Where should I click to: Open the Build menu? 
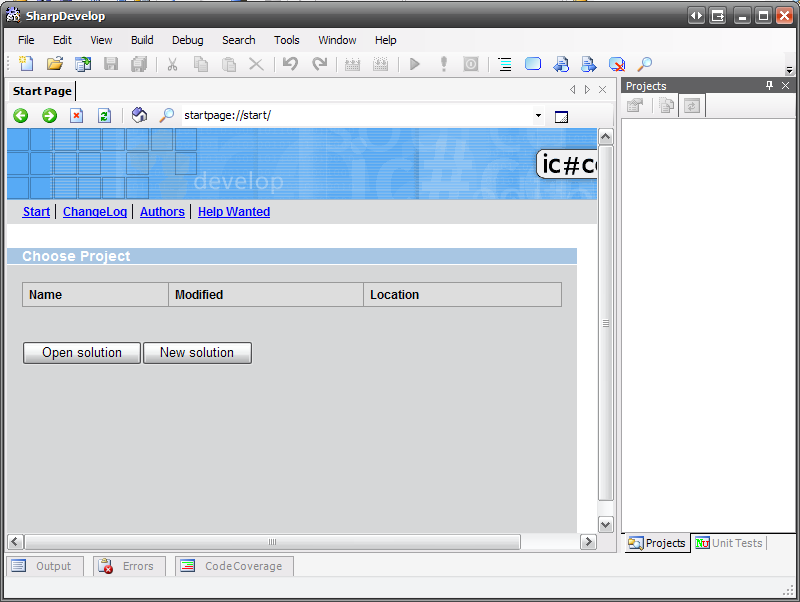click(142, 40)
